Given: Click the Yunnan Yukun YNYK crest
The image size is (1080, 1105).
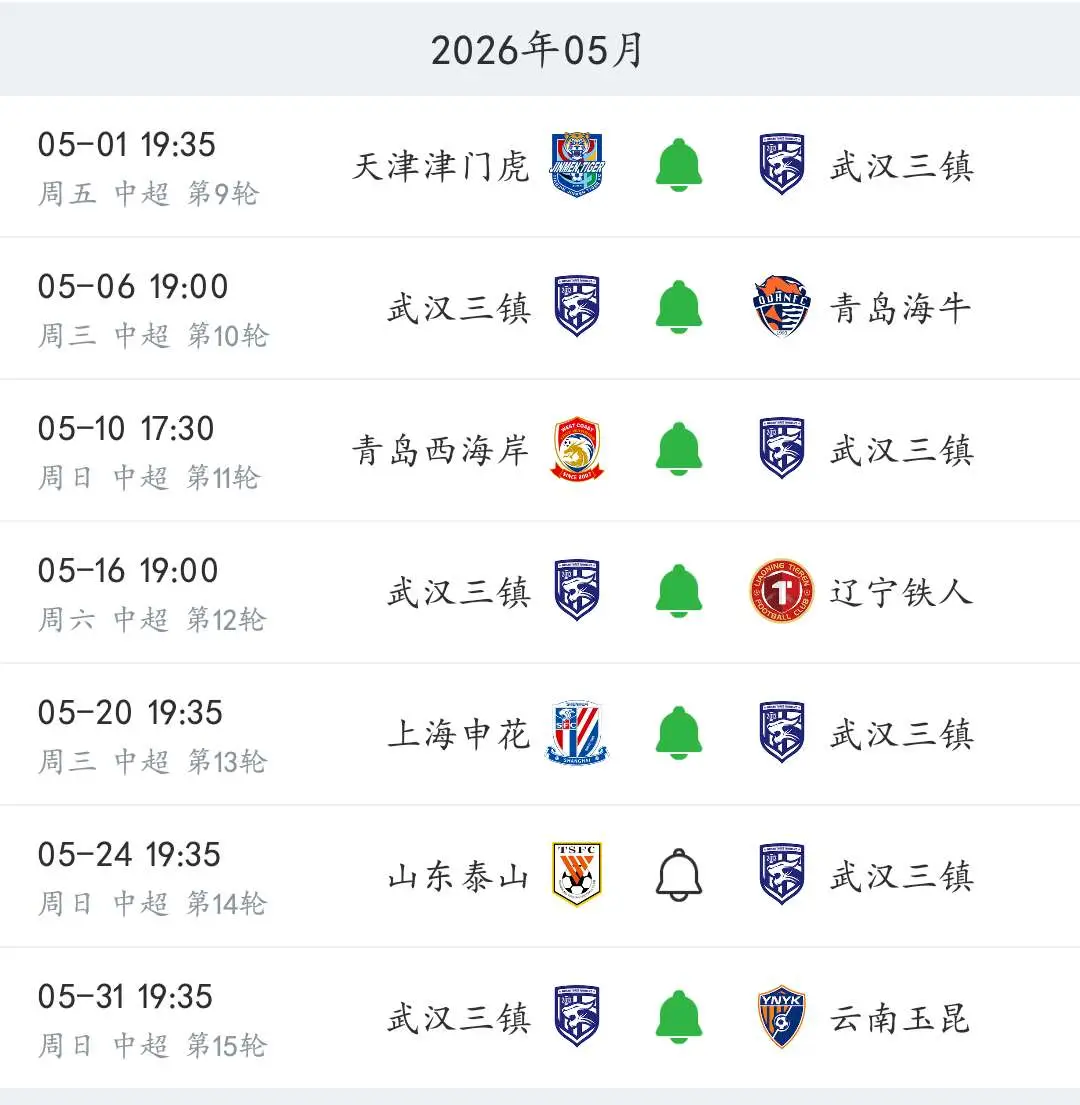Looking at the screenshot, I should (781, 1016).
